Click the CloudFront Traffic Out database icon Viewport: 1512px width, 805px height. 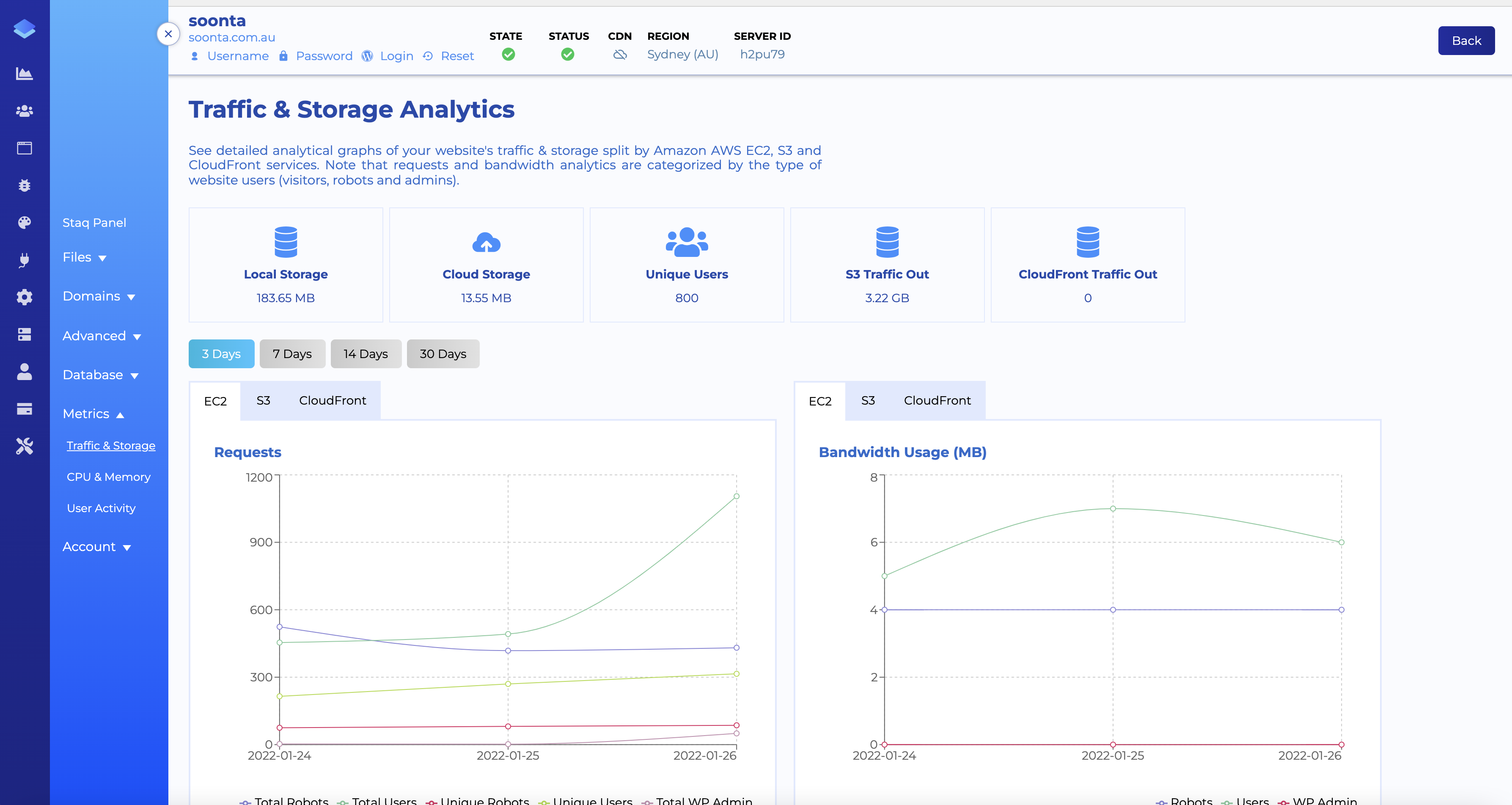click(x=1088, y=242)
